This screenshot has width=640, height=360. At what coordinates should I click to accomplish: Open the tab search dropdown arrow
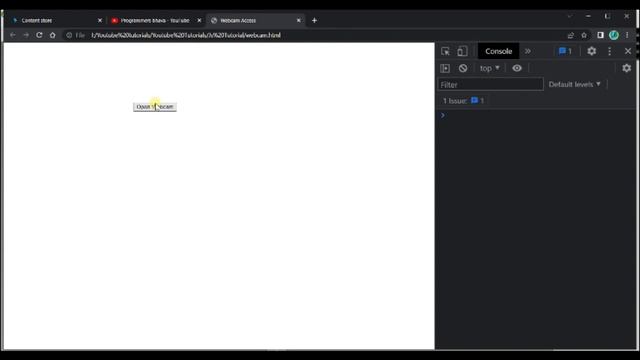coord(569,16)
